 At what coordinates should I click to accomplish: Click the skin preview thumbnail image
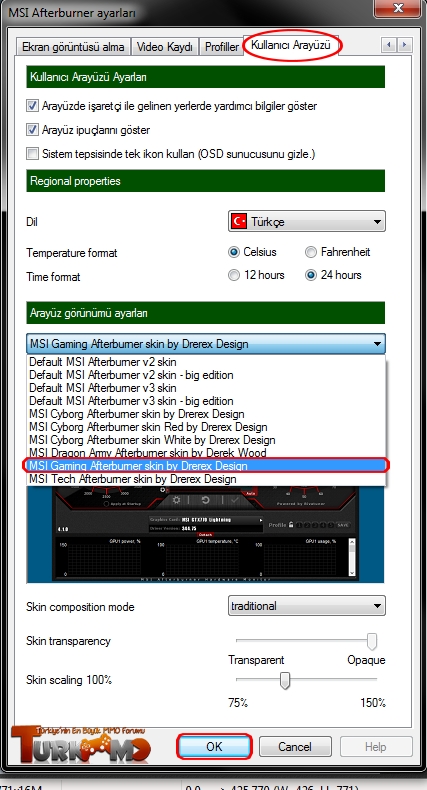tap(205, 534)
